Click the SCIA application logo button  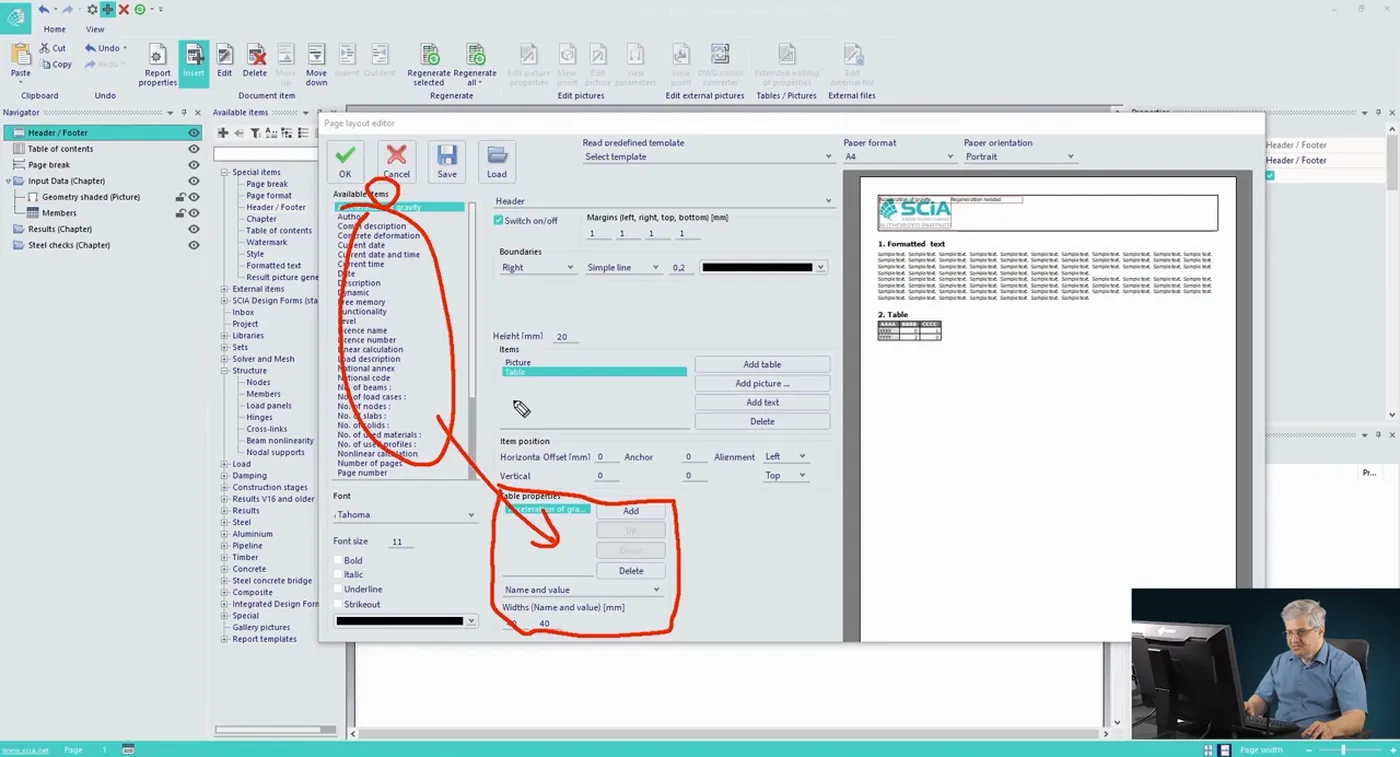tap(15, 17)
